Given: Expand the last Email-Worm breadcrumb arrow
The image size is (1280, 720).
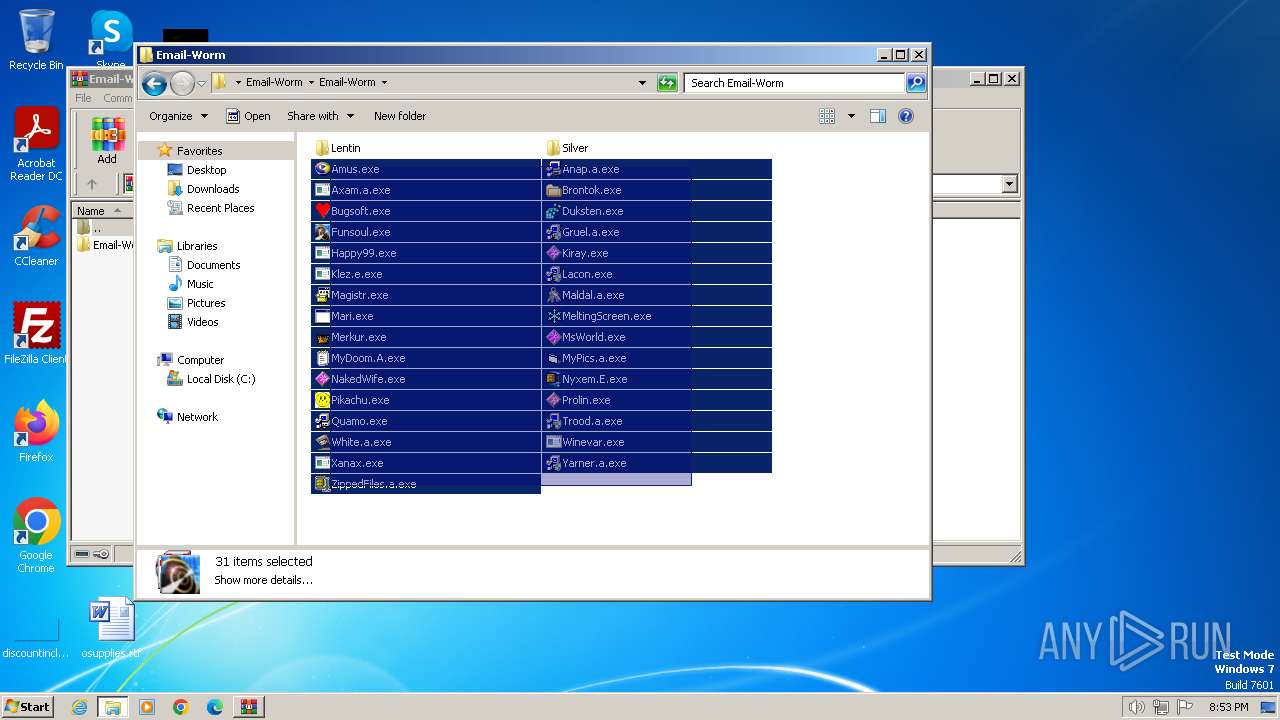Looking at the screenshot, I should pyautogui.click(x=384, y=83).
